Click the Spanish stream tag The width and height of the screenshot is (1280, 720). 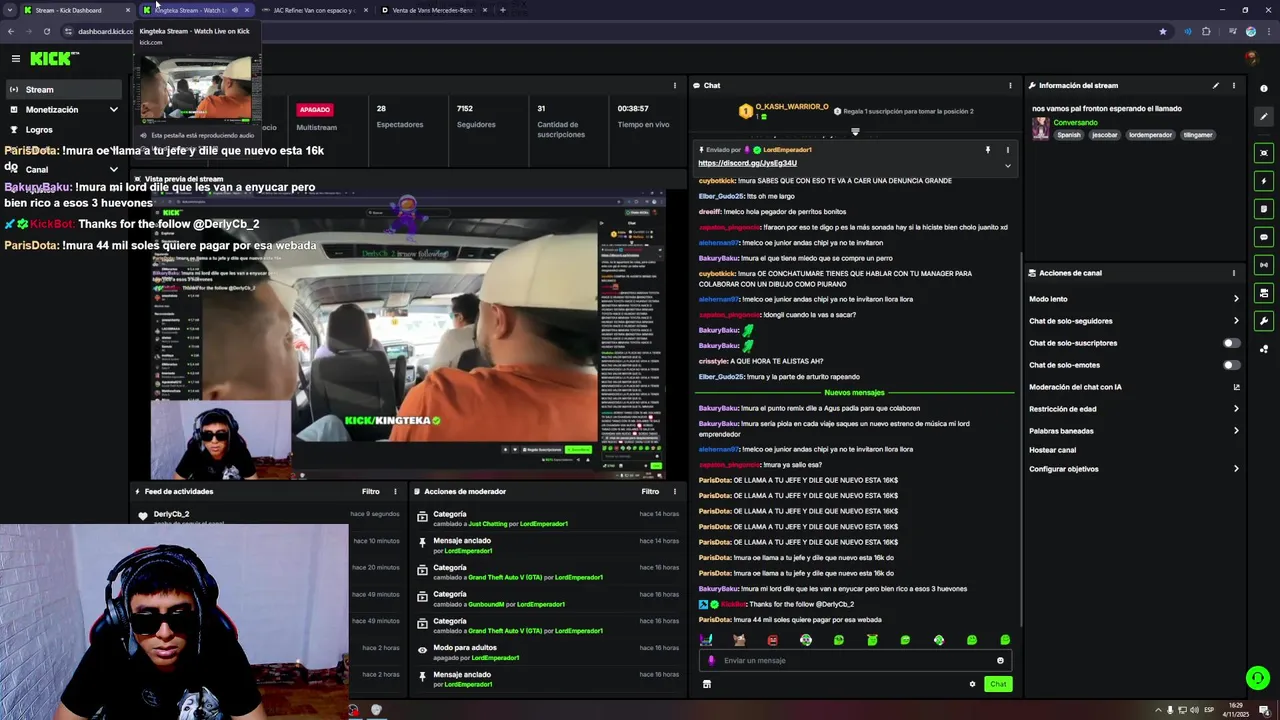[1069, 135]
